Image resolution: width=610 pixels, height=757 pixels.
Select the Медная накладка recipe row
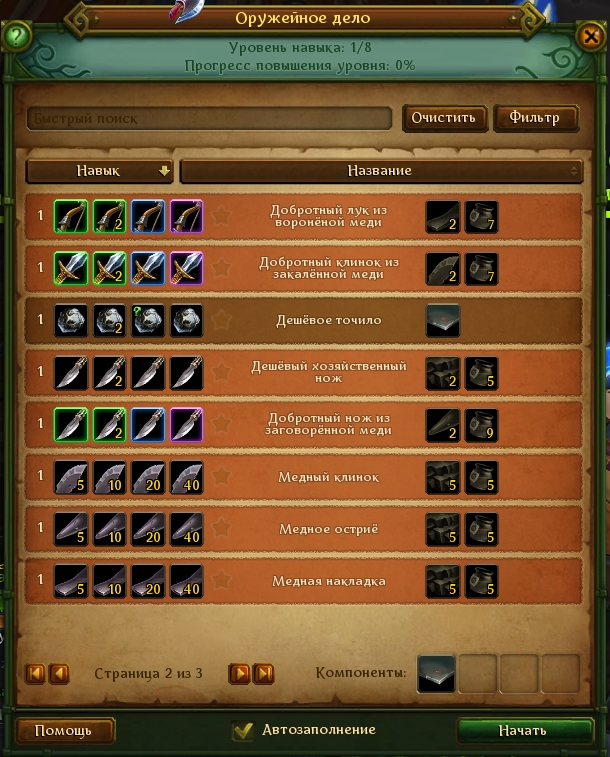[x=304, y=581]
